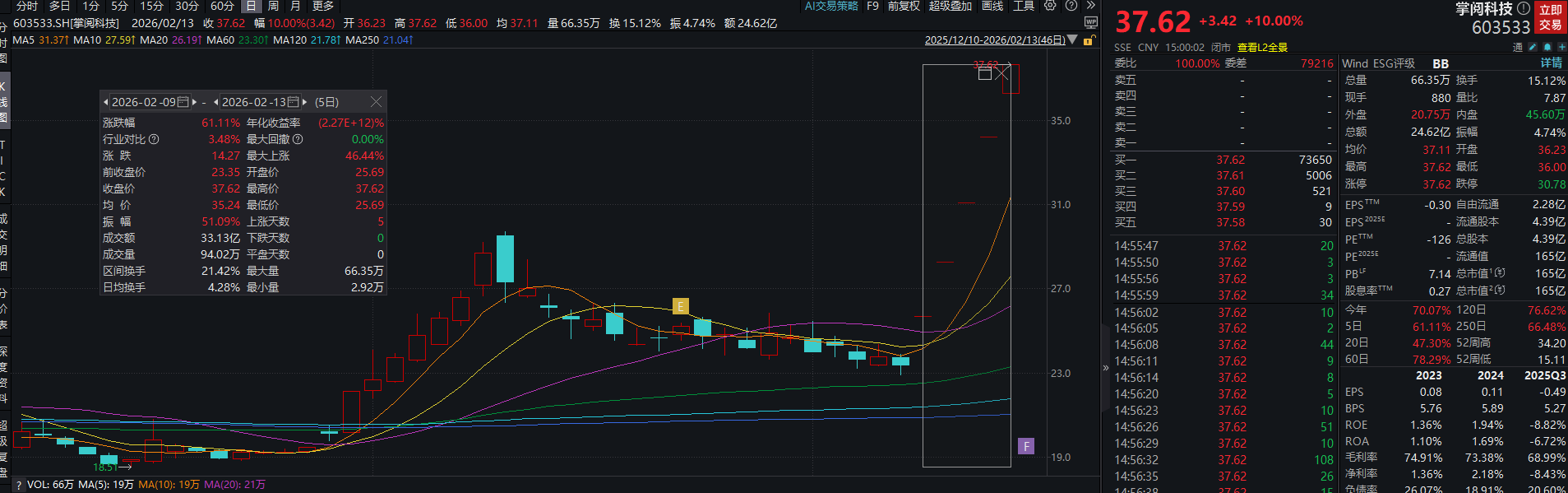Viewport: 1568px width, 493px height.
Task: Click the help question mark icon
Action: tap(1071, 6)
